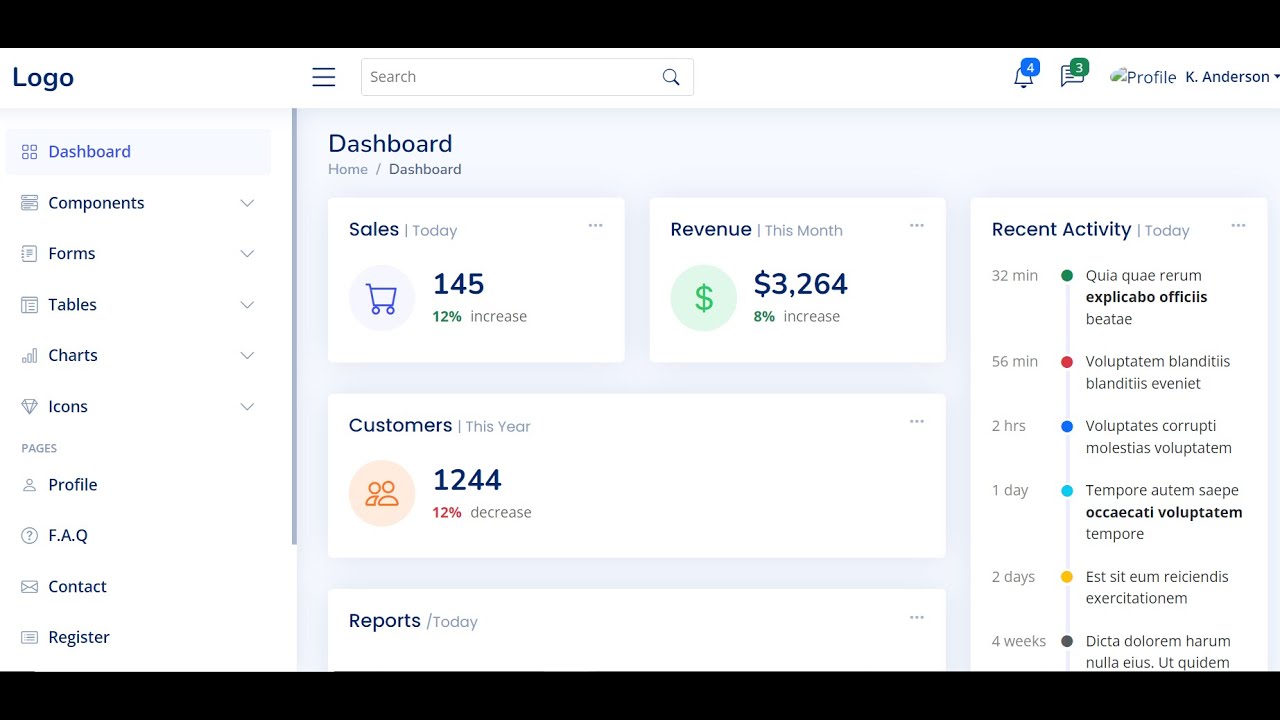1280x720 pixels.
Task: Open the messages chat icon
Action: (1072, 77)
